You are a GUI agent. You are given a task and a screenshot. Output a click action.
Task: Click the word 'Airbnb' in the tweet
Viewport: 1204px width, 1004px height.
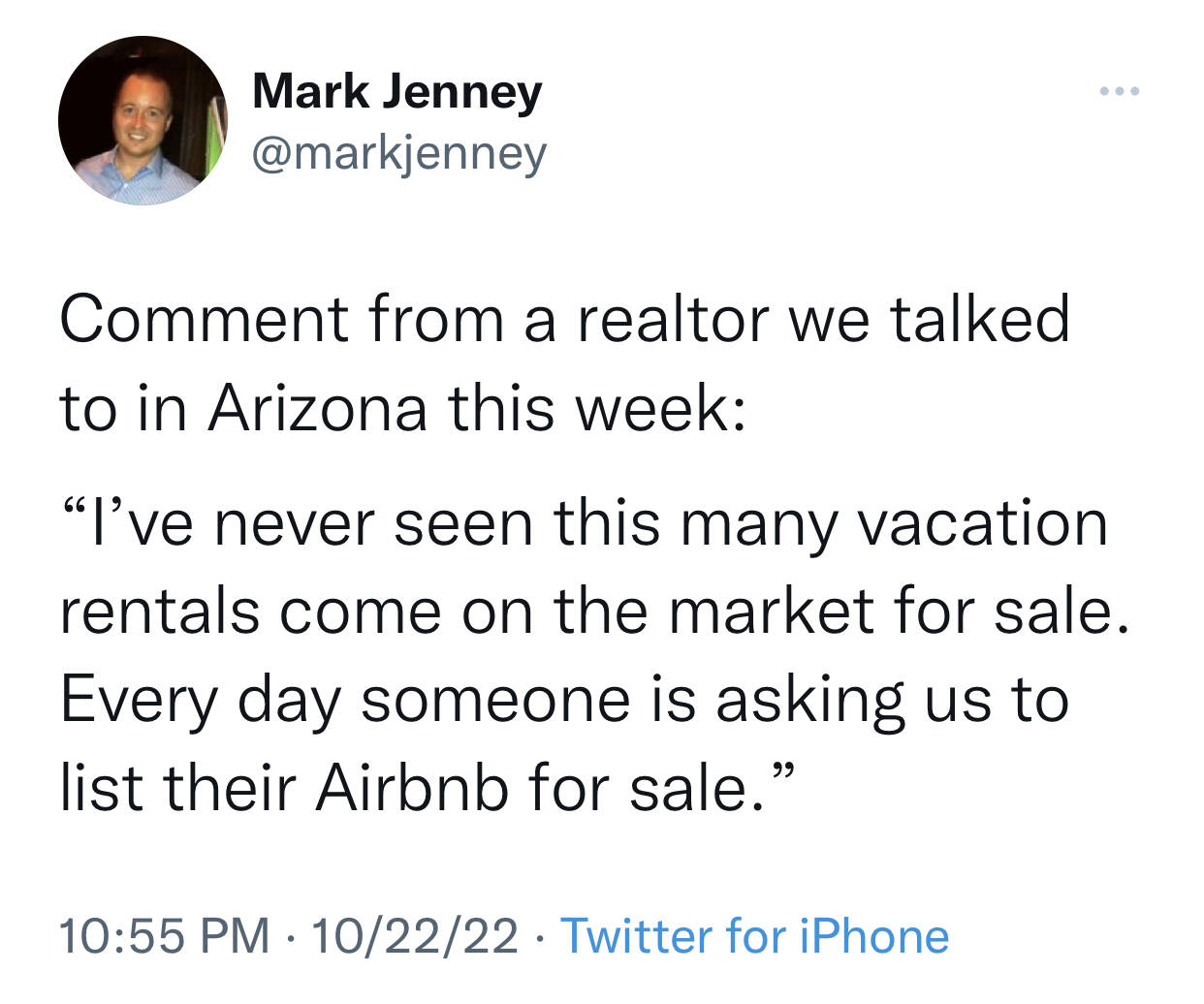click(x=412, y=787)
